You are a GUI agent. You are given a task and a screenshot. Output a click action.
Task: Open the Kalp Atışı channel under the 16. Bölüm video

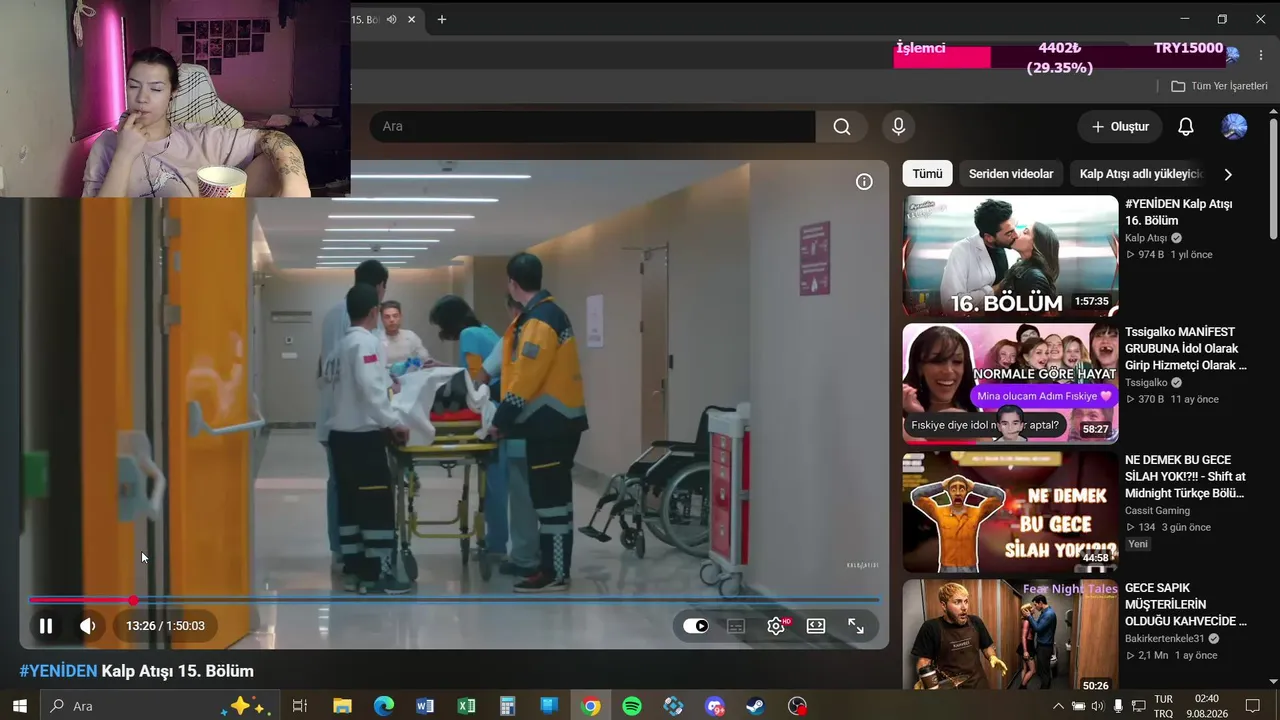point(1146,238)
